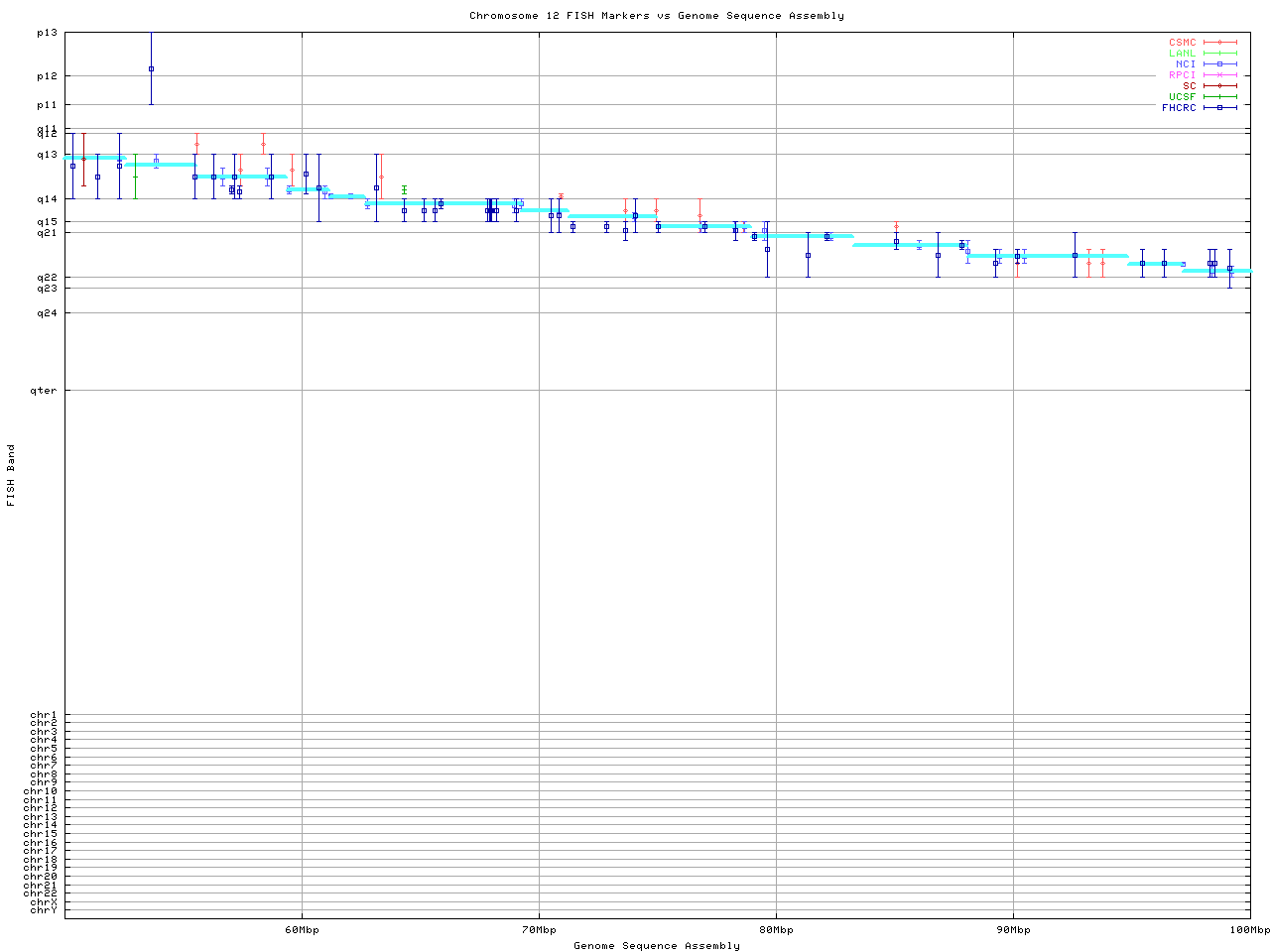
Task: Click the chr1 label on the y-axis
Action: [44, 715]
